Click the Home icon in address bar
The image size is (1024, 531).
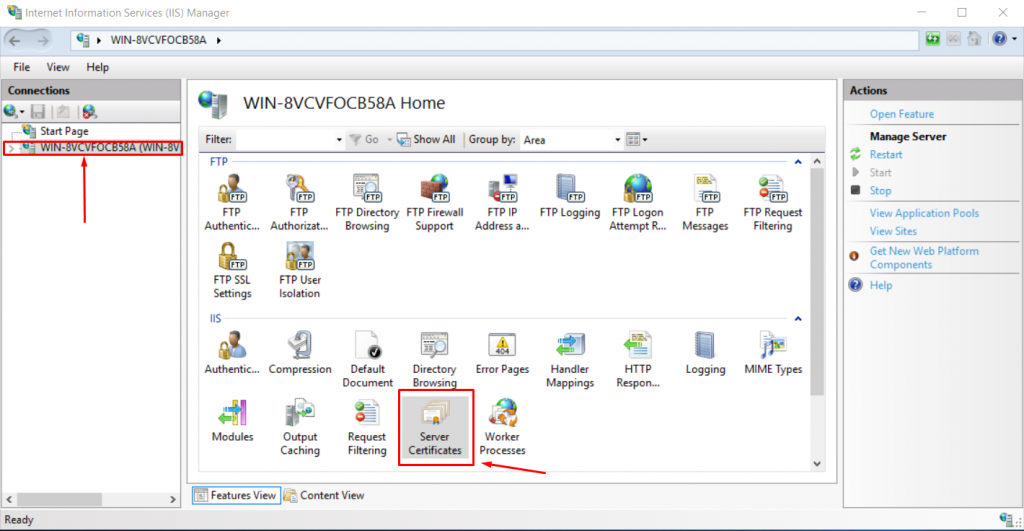pos(974,39)
